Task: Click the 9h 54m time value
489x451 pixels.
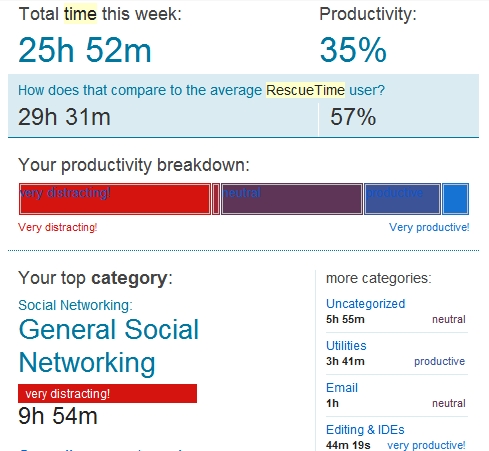Action: pyautogui.click(x=58, y=416)
